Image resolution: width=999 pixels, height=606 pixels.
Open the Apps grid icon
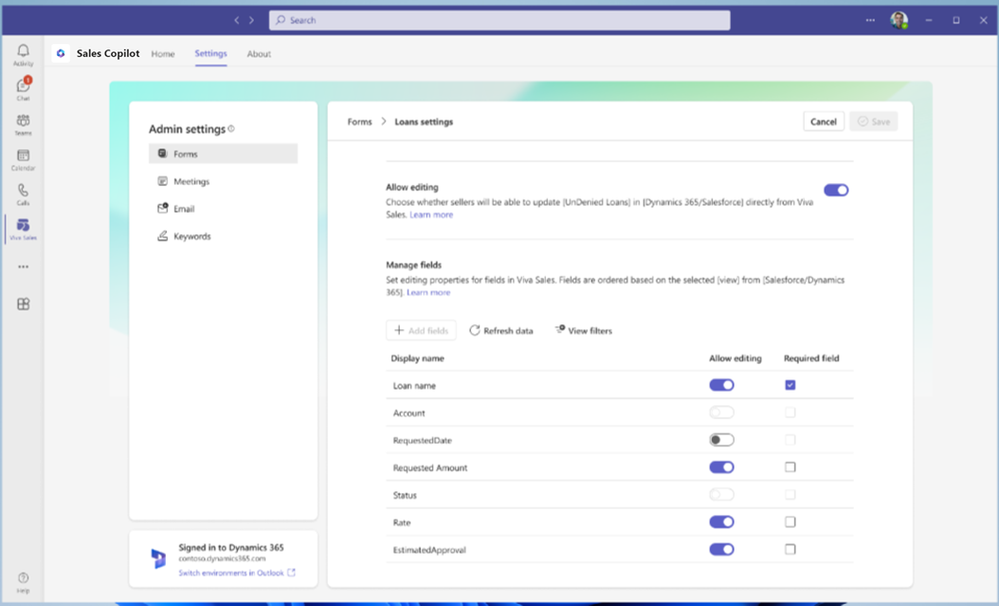pos(23,305)
